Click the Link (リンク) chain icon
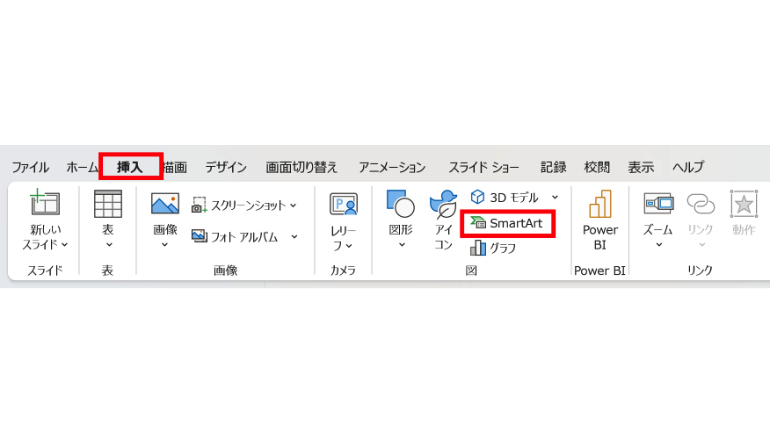The width and height of the screenshot is (770, 433). click(x=701, y=203)
